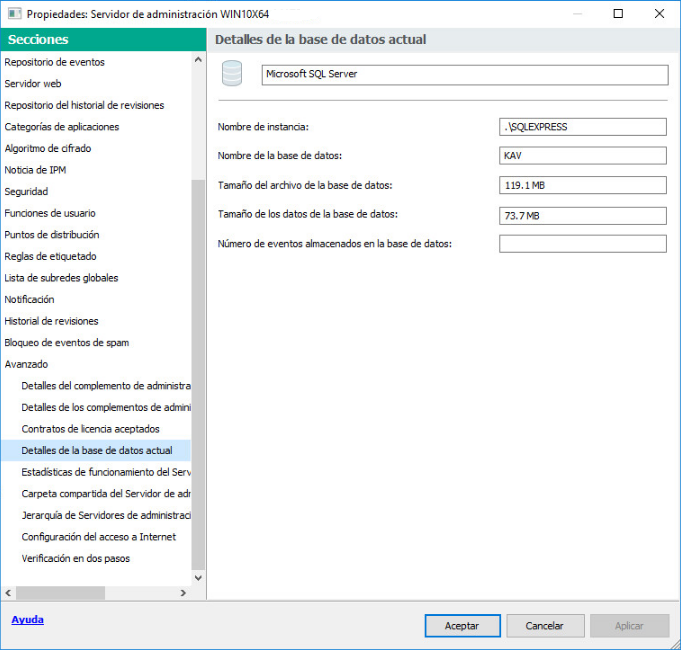
Task: Select Repositorio de eventos section
Action: pyautogui.click(x=54, y=62)
